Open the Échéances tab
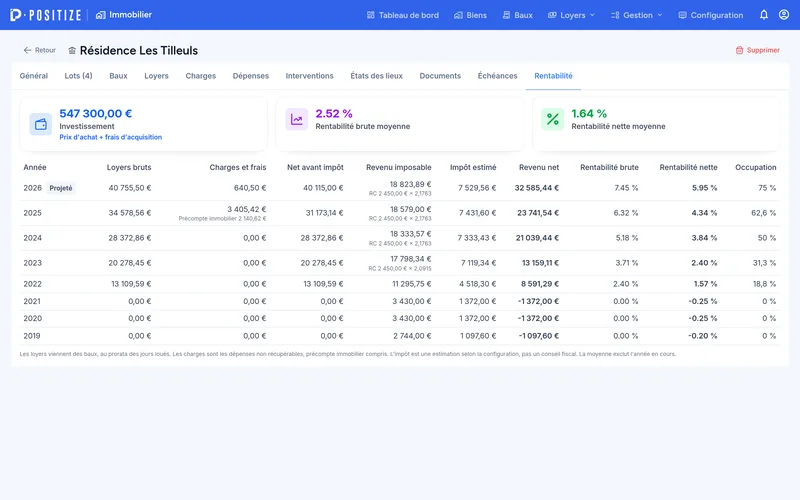The width and height of the screenshot is (800, 500). (497, 76)
